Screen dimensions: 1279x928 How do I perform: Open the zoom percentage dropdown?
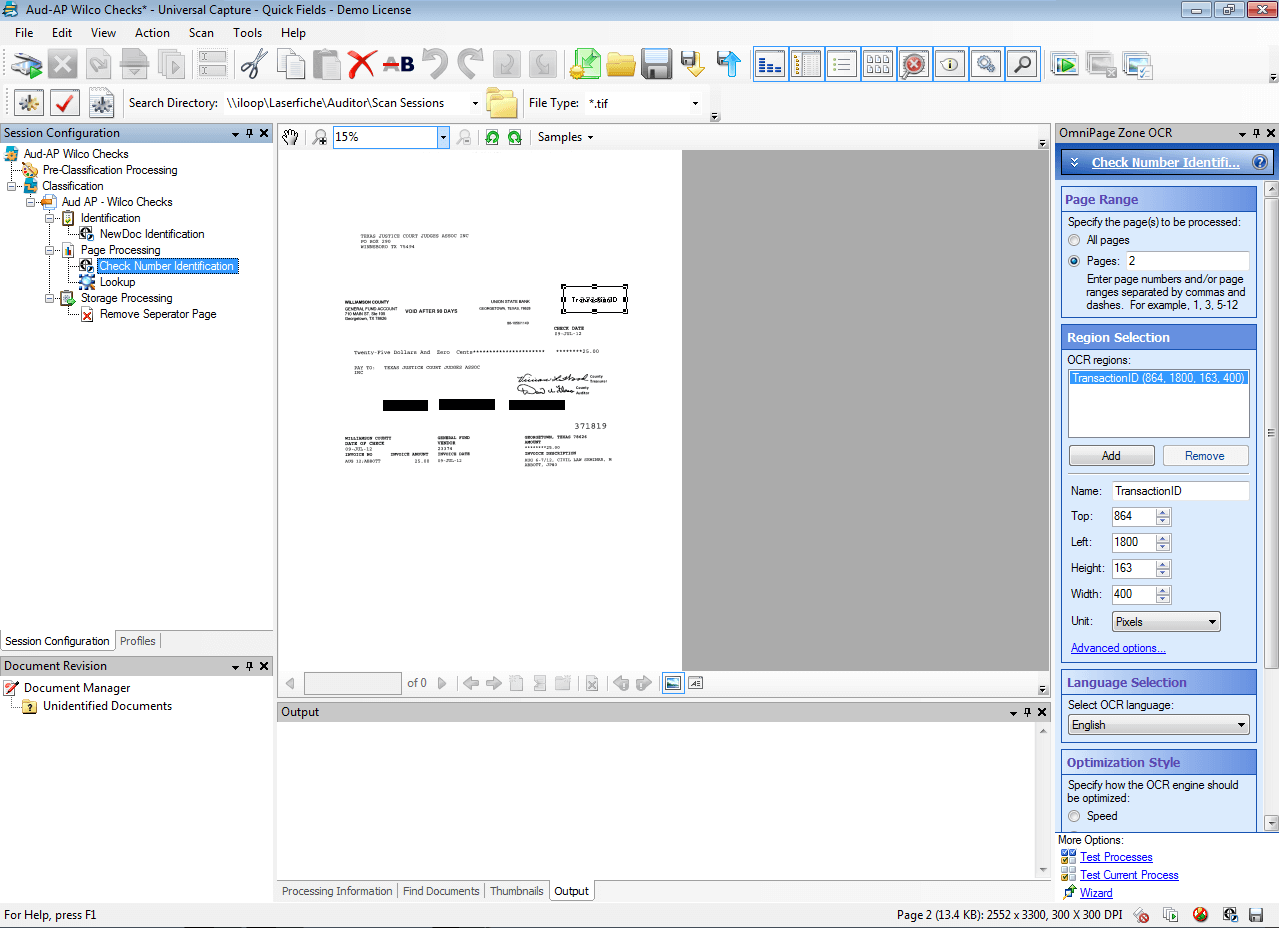point(443,137)
